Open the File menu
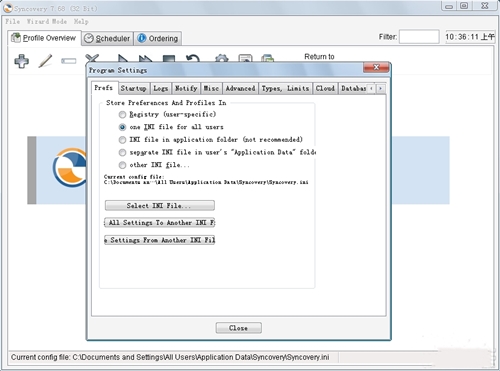 (13, 21)
